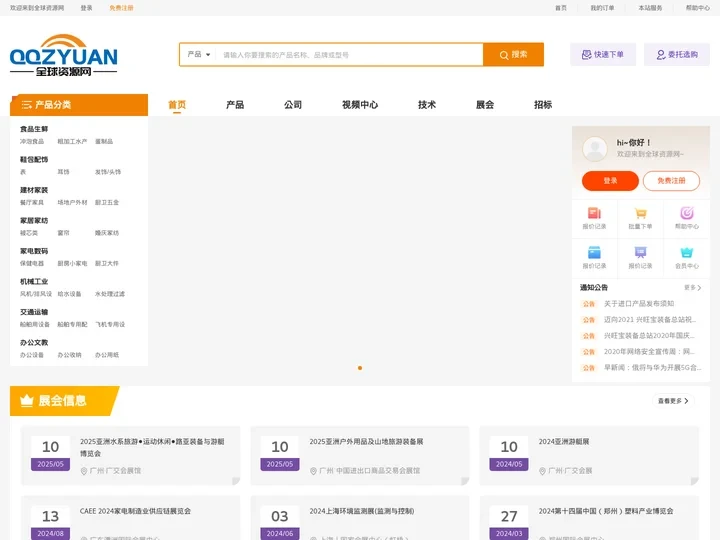Open notice 兴旺宝装备总站2020年国庆...
This screenshot has height=540, width=720.
coord(649,336)
